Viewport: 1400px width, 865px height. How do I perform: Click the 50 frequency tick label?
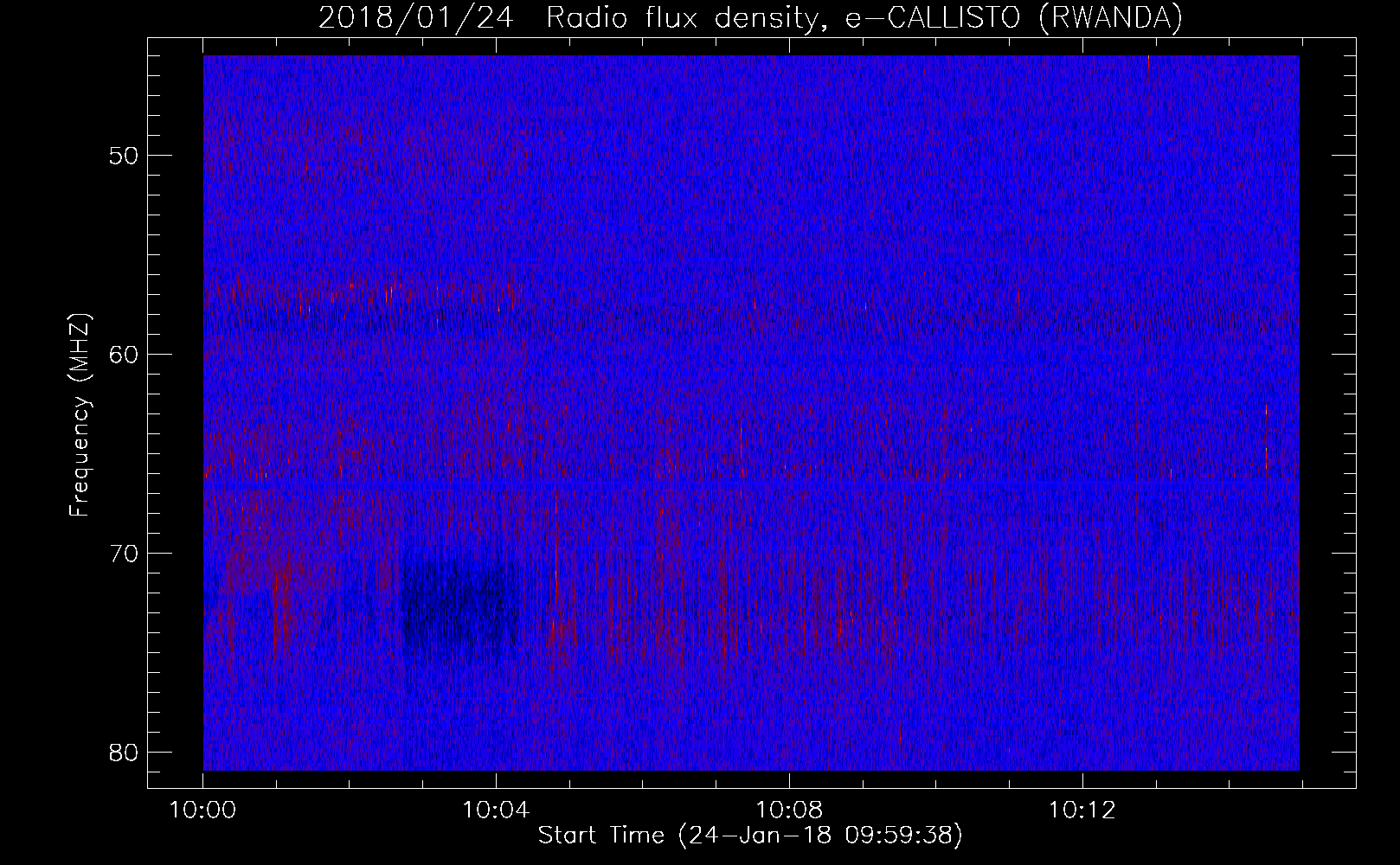[x=125, y=156]
